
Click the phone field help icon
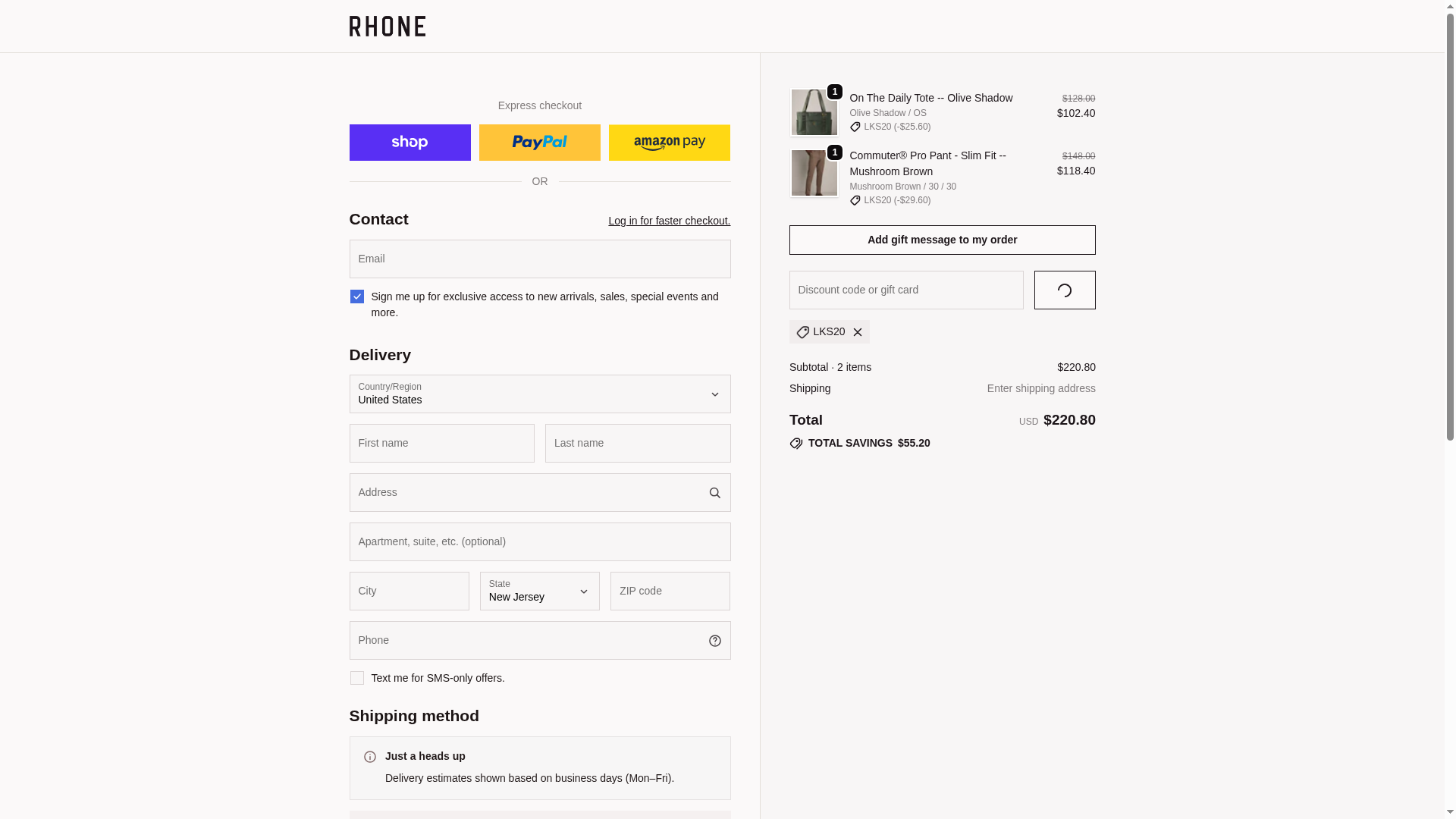(714, 641)
